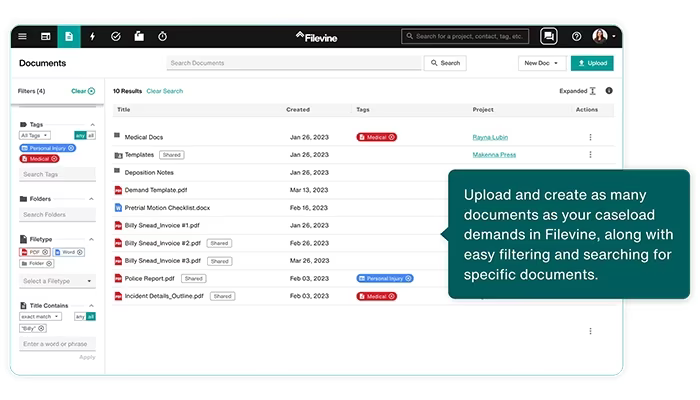700x400 pixels.
Task: Sort by the Tags column header
Action: point(362,109)
